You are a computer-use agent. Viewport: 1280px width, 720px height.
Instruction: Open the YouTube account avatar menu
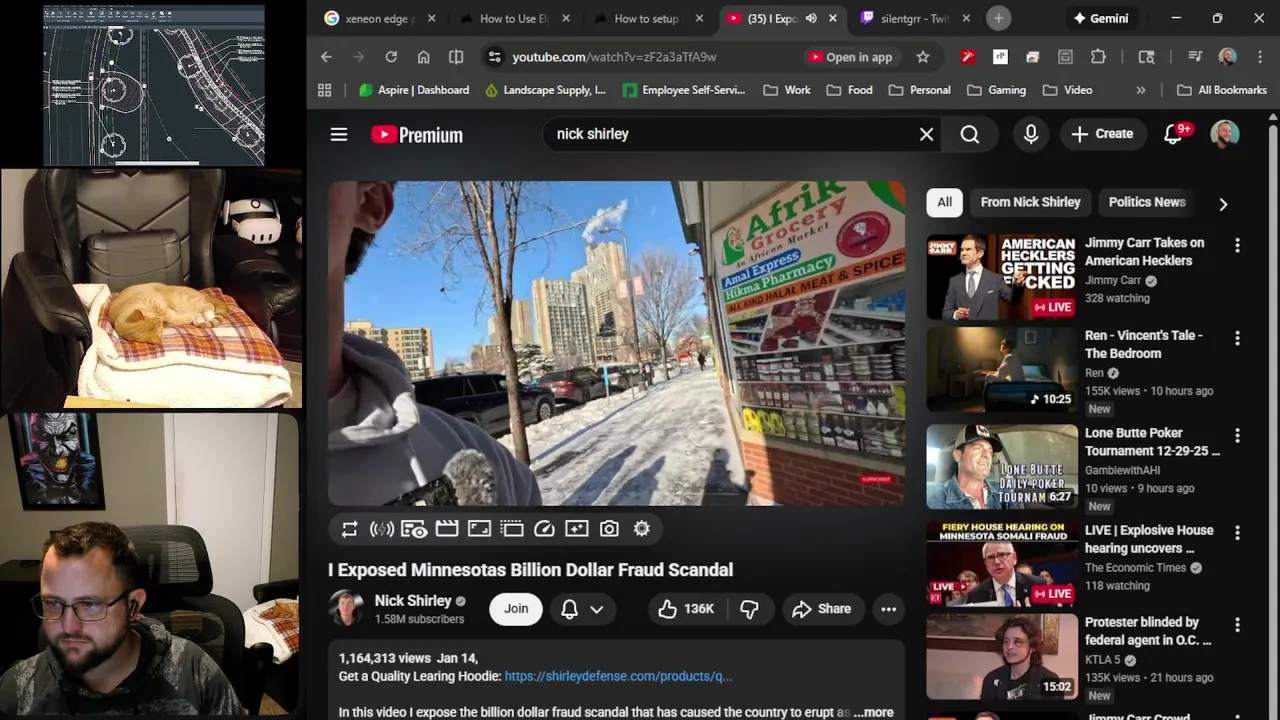(1225, 134)
